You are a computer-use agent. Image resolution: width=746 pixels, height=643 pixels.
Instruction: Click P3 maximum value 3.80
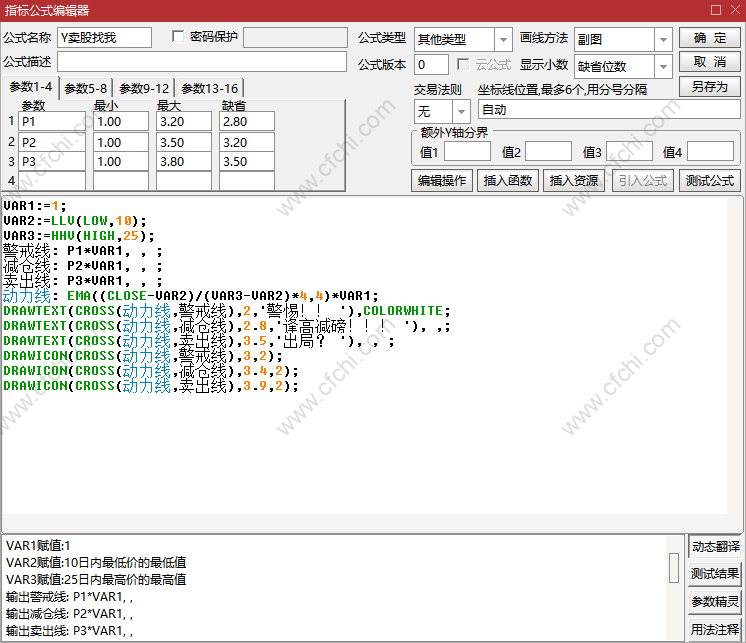coord(184,162)
